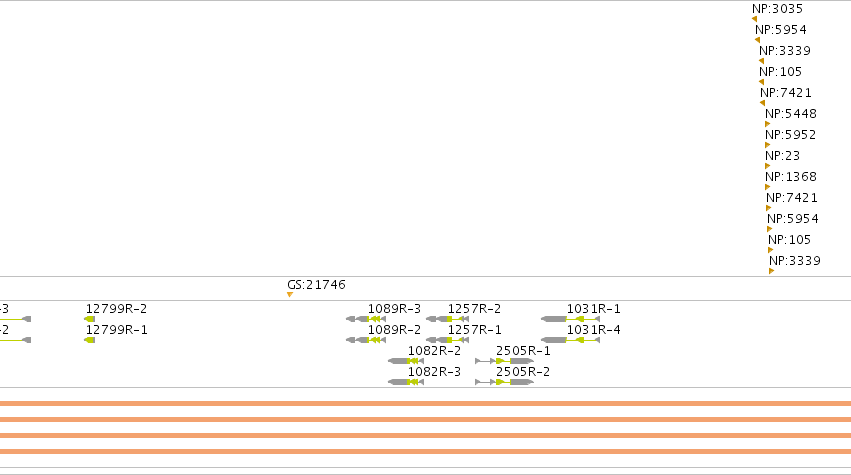Click the 1089R-2 gene model glyph
Viewport: 851px width, 475px height.
(366, 340)
